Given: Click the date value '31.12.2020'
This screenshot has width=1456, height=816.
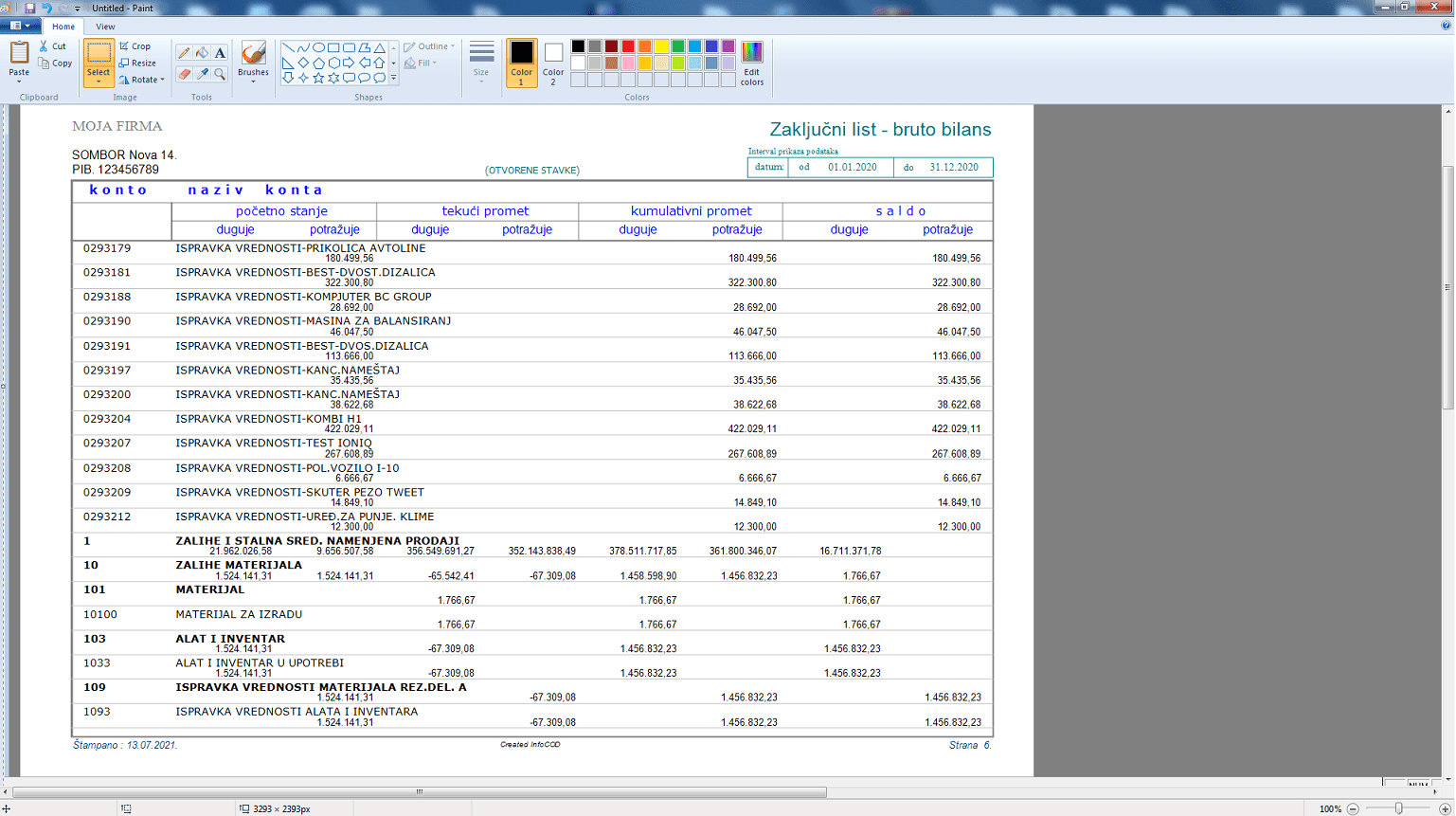Looking at the screenshot, I should (x=954, y=167).
